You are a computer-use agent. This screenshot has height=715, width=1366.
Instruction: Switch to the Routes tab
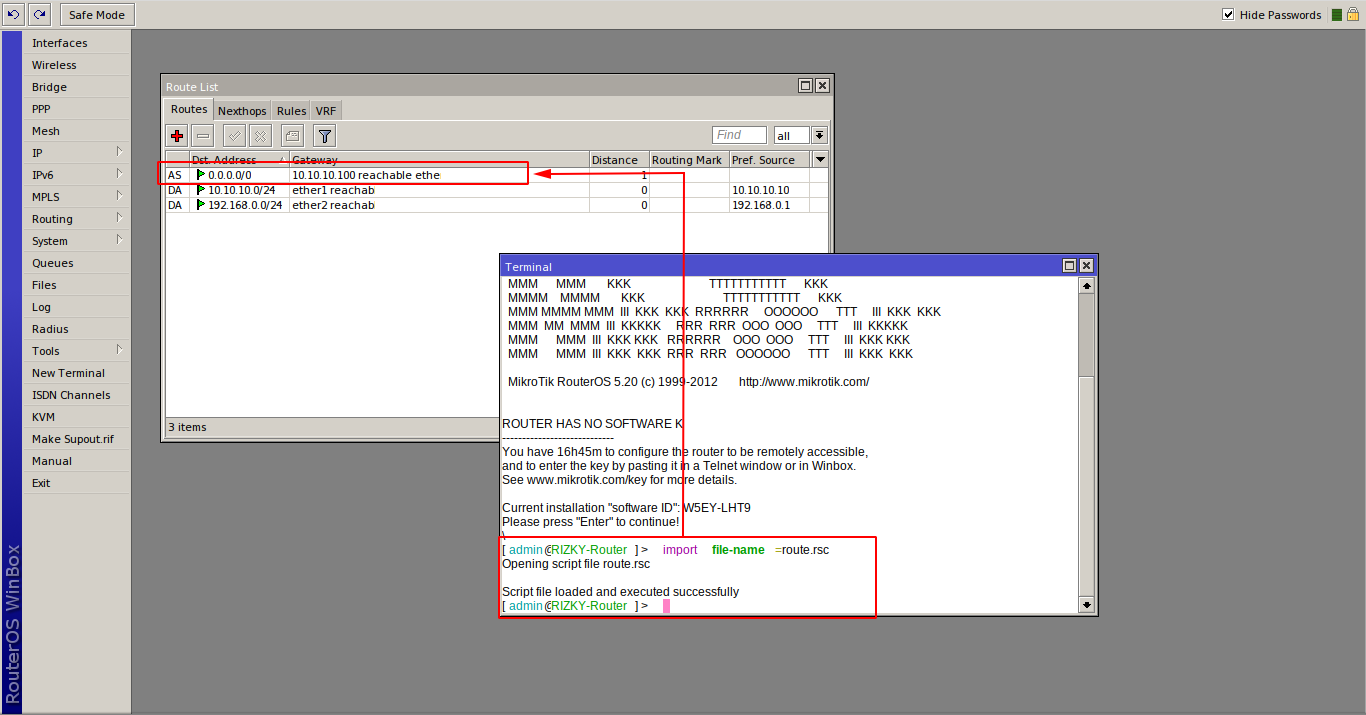[x=189, y=109]
